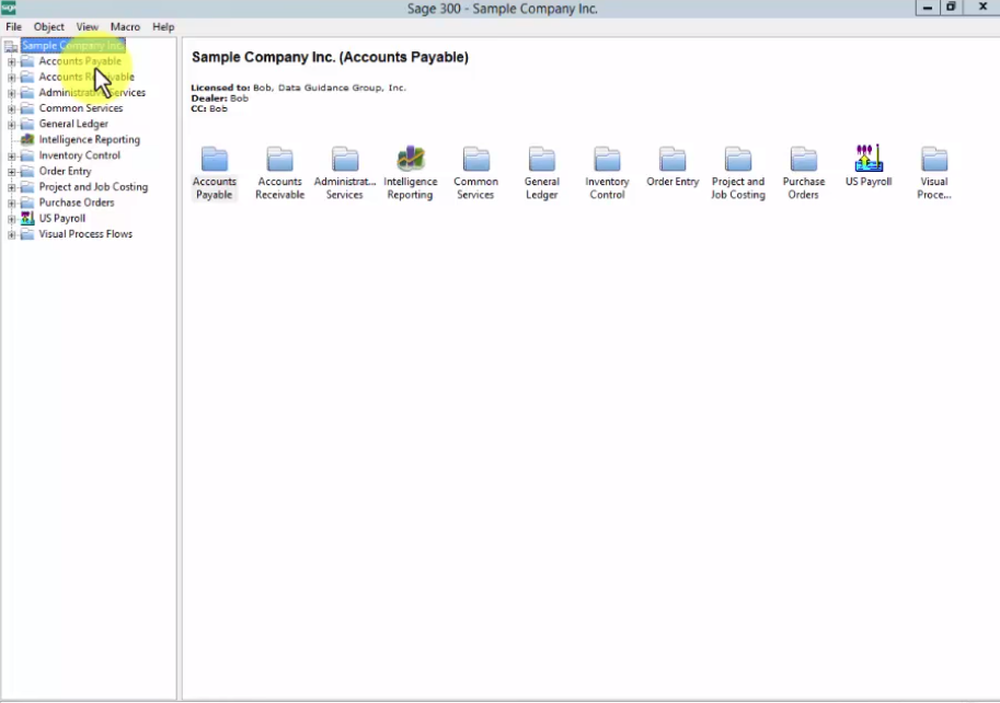This screenshot has height=703, width=1000.
Task: Select Inventory Control label in the tree
Action: point(79,156)
